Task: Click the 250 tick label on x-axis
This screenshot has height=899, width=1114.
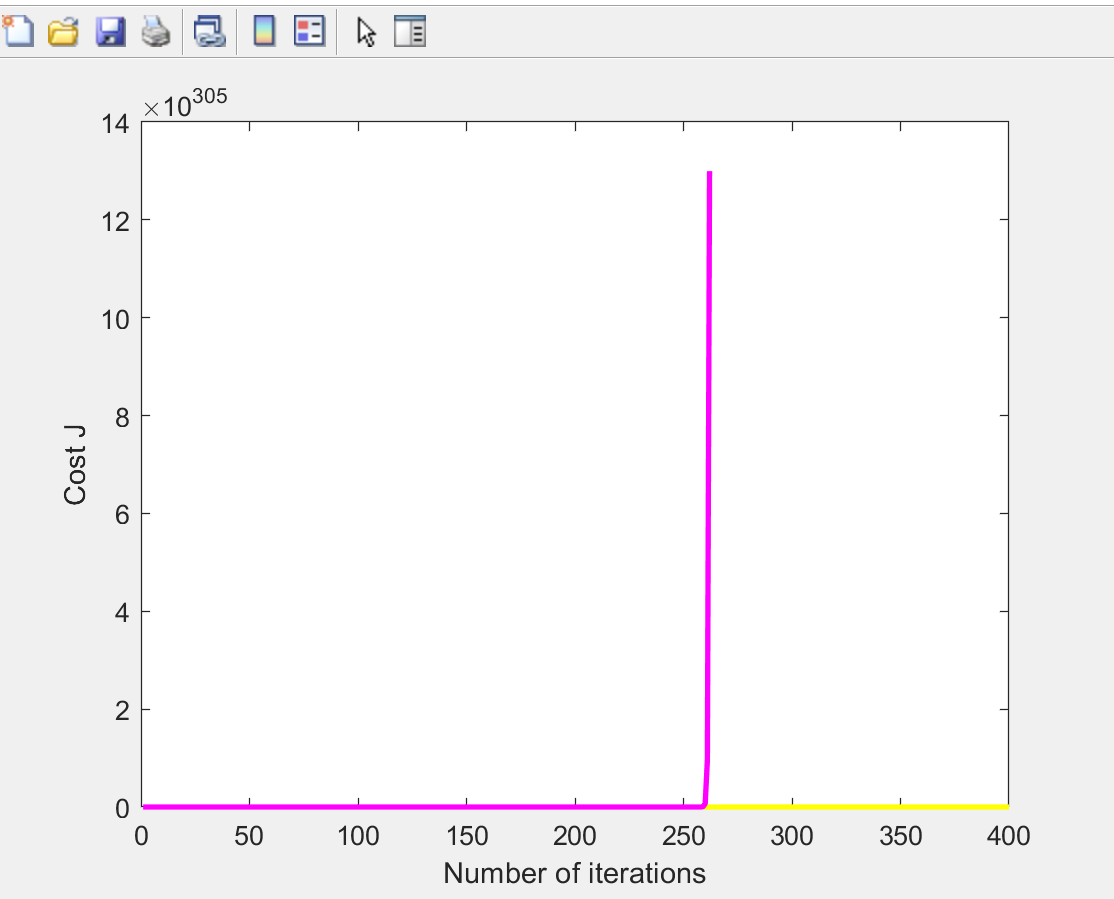Action: click(683, 836)
